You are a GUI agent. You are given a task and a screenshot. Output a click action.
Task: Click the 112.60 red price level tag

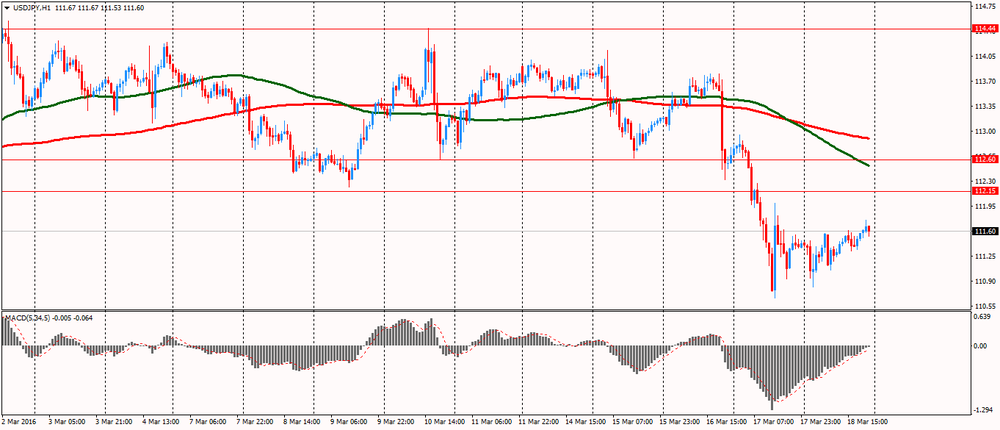pos(985,159)
